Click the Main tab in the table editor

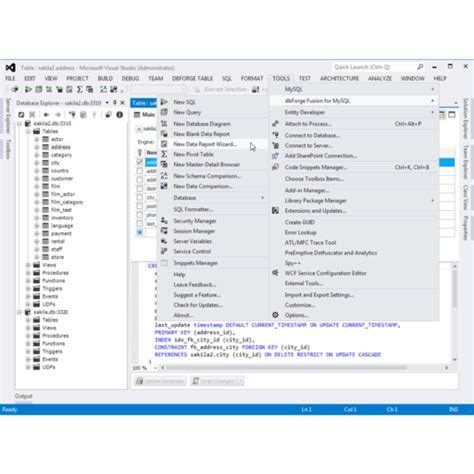click(x=145, y=115)
